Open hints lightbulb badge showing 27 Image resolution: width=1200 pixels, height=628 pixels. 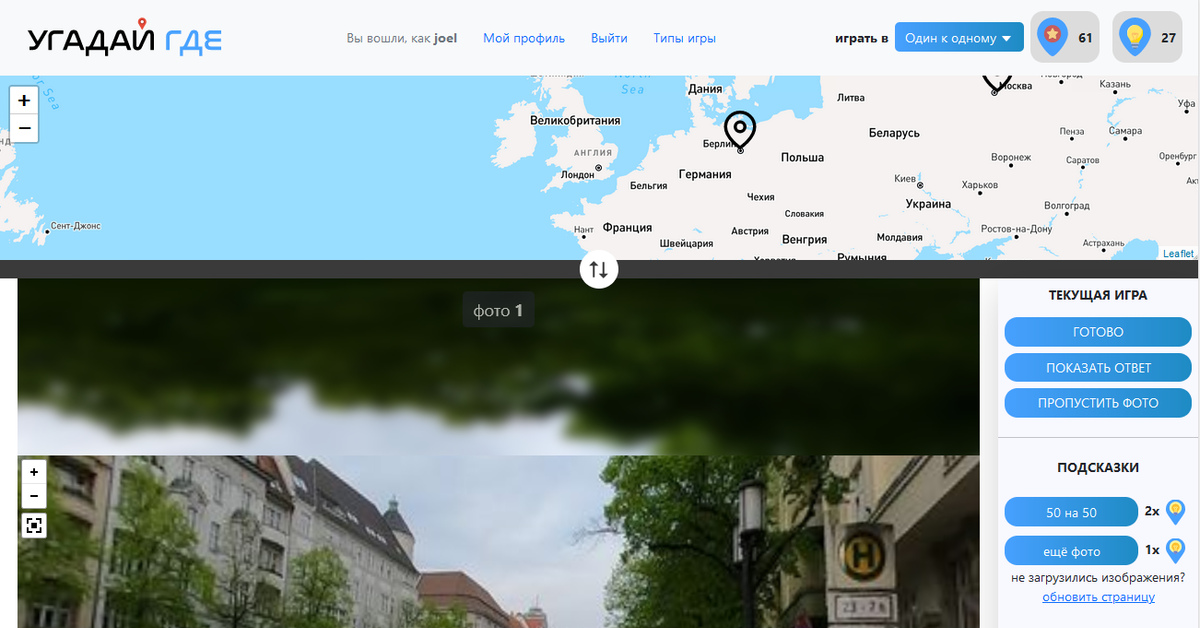coord(1148,38)
